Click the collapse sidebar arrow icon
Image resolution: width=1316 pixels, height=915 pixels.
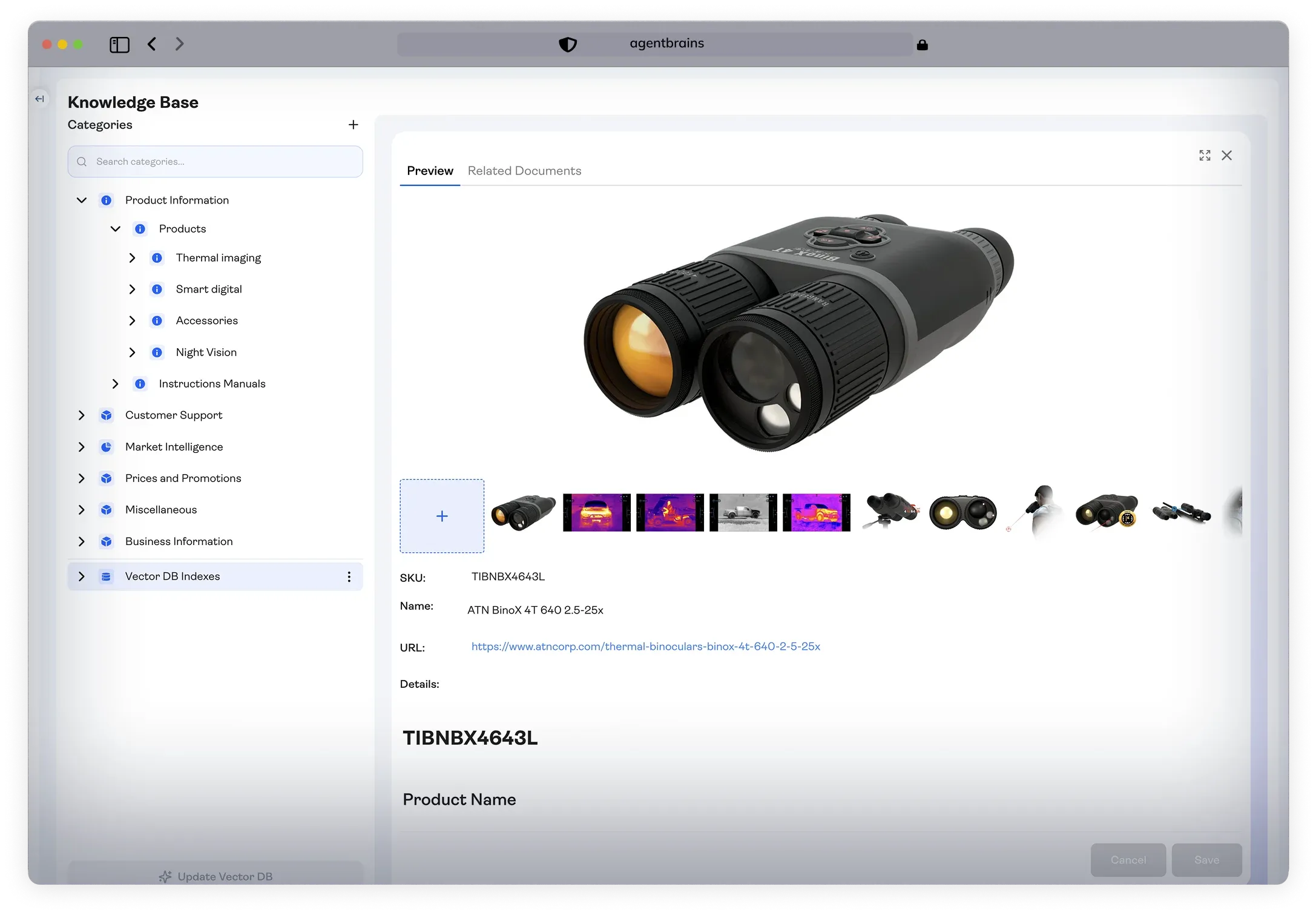tap(40, 99)
